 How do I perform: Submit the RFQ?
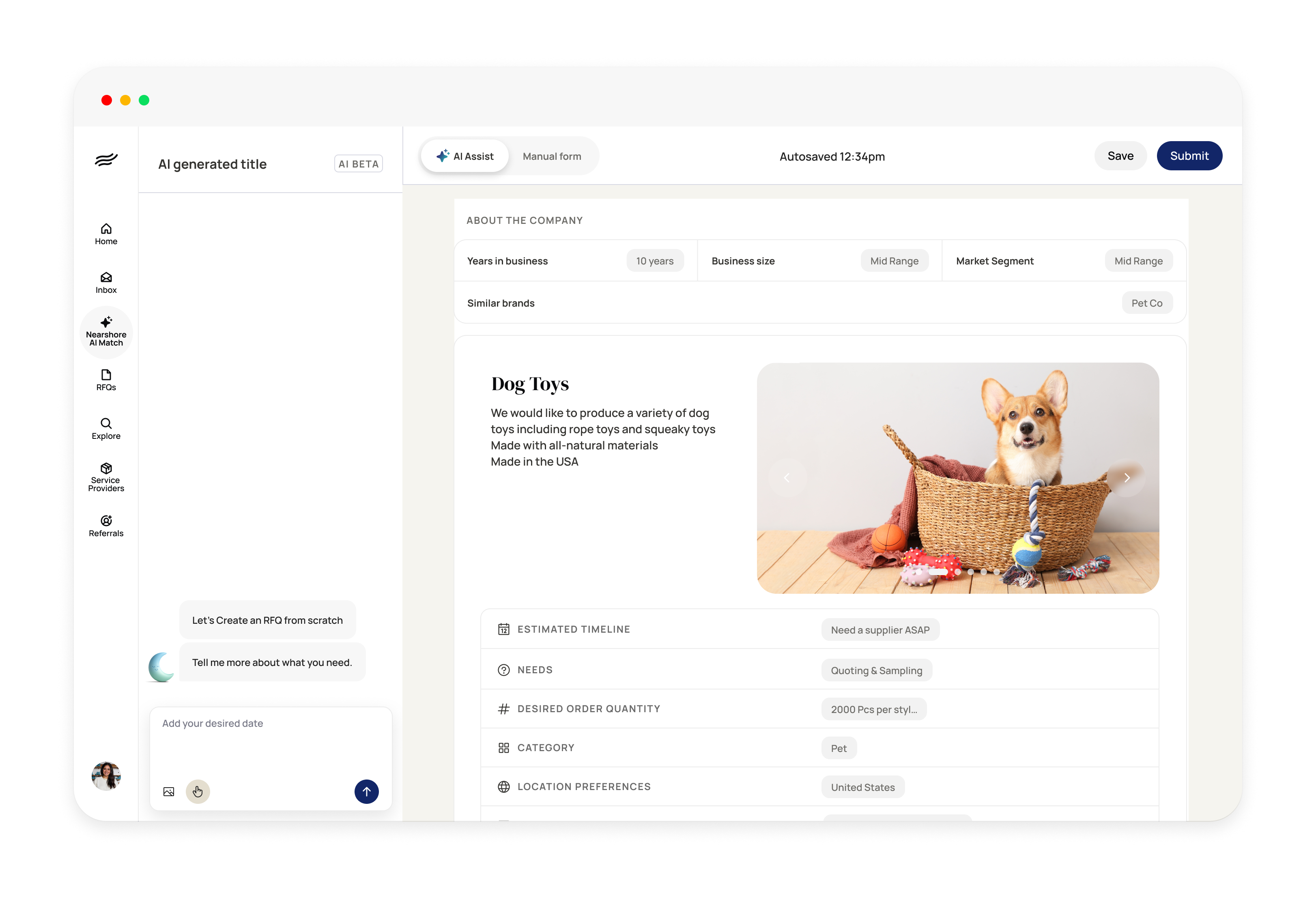tap(1189, 156)
